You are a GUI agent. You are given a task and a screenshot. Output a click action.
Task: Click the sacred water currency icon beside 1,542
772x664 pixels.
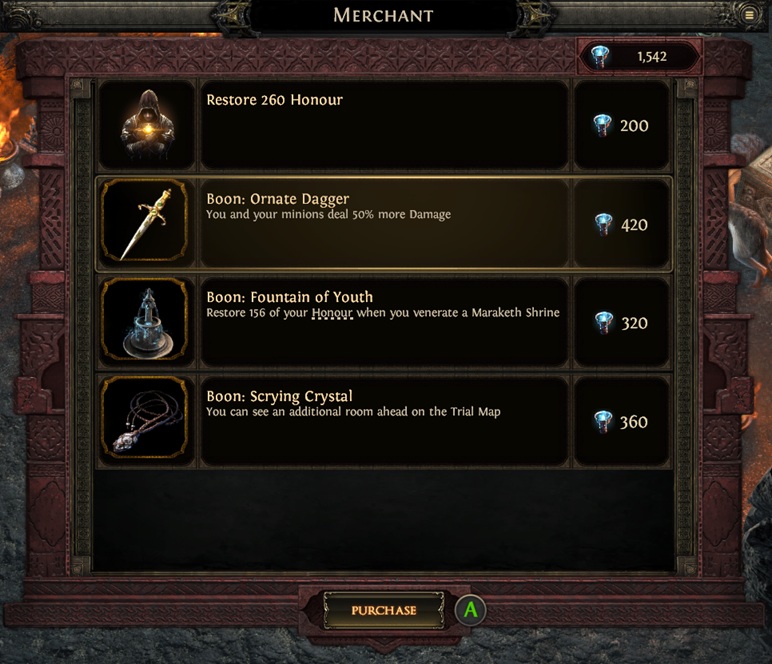pyautogui.click(x=600, y=56)
